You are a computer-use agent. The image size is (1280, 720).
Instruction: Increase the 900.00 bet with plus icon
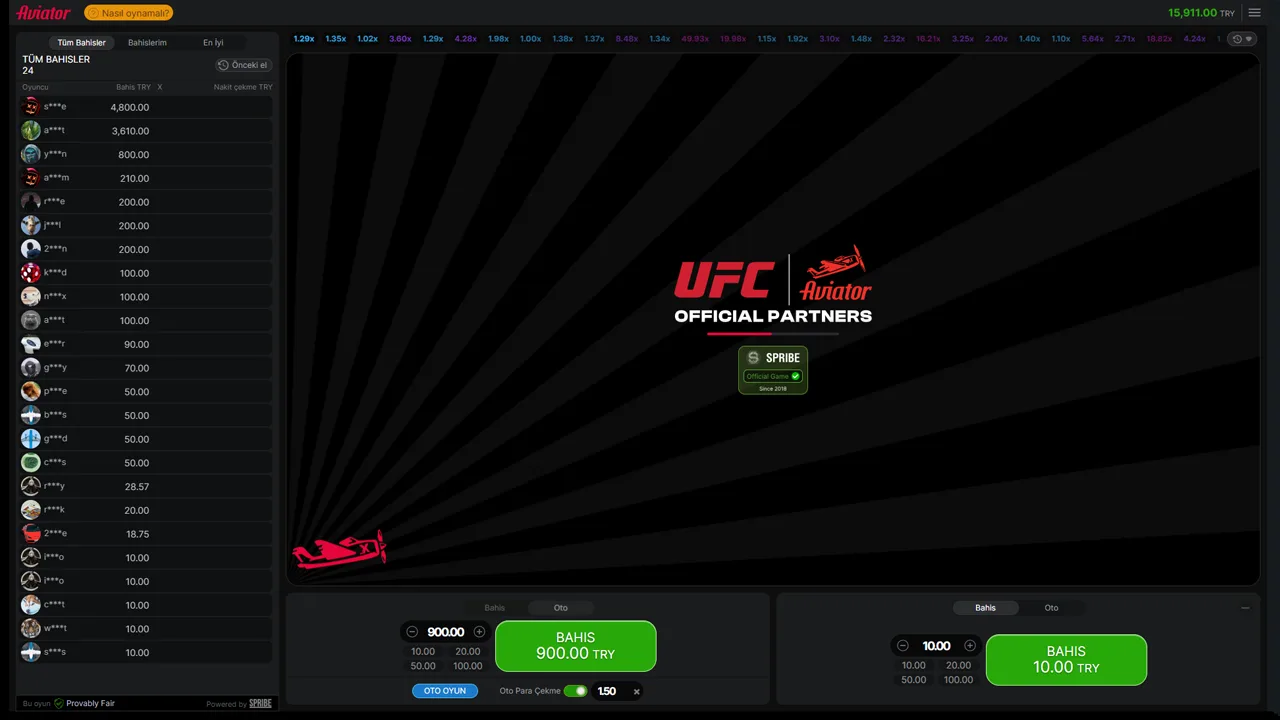coord(480,632)
